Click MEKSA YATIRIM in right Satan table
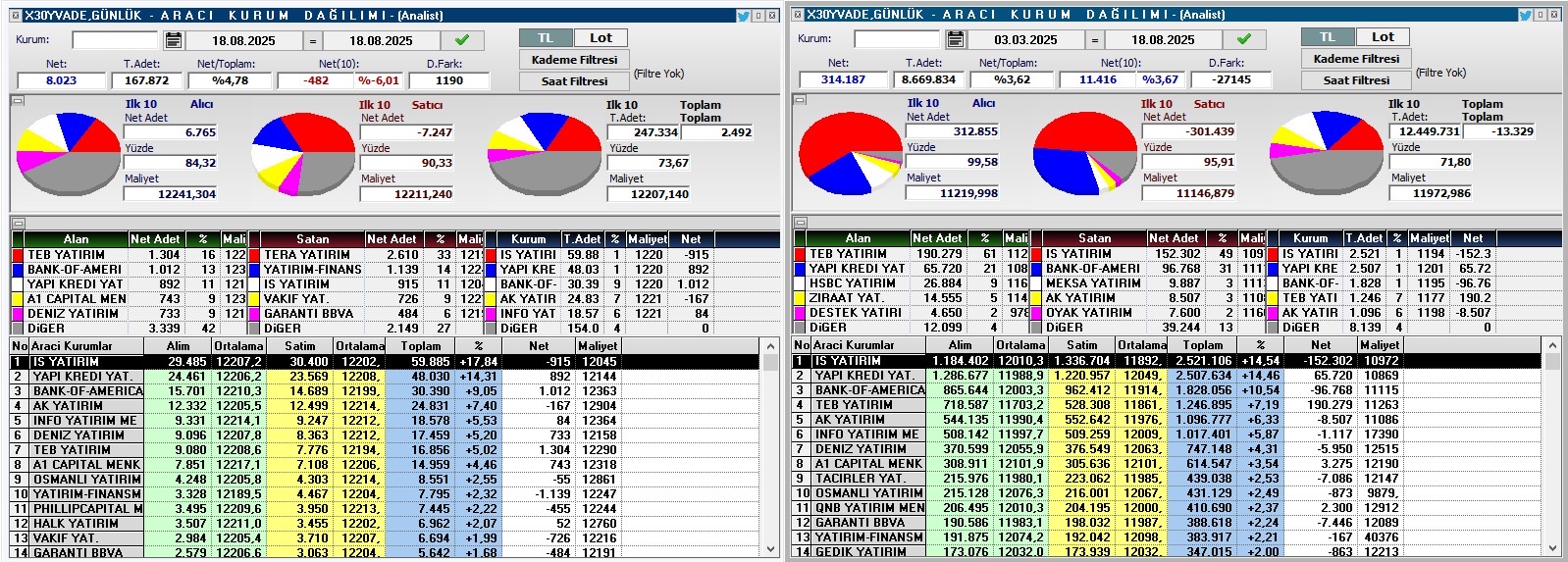This screenshot has height=562, width=1568. click(x=1093, y=283)
